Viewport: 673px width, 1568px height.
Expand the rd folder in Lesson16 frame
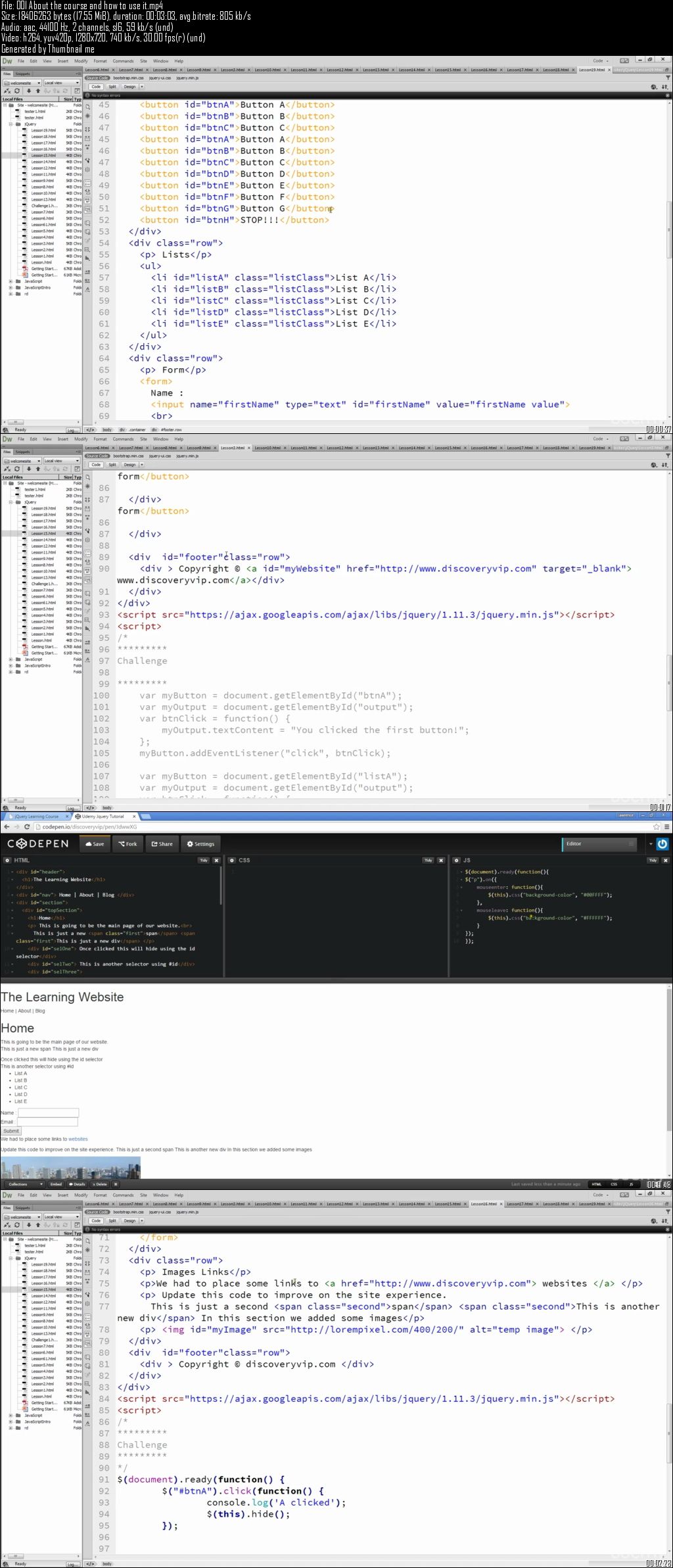[11, 1427]
